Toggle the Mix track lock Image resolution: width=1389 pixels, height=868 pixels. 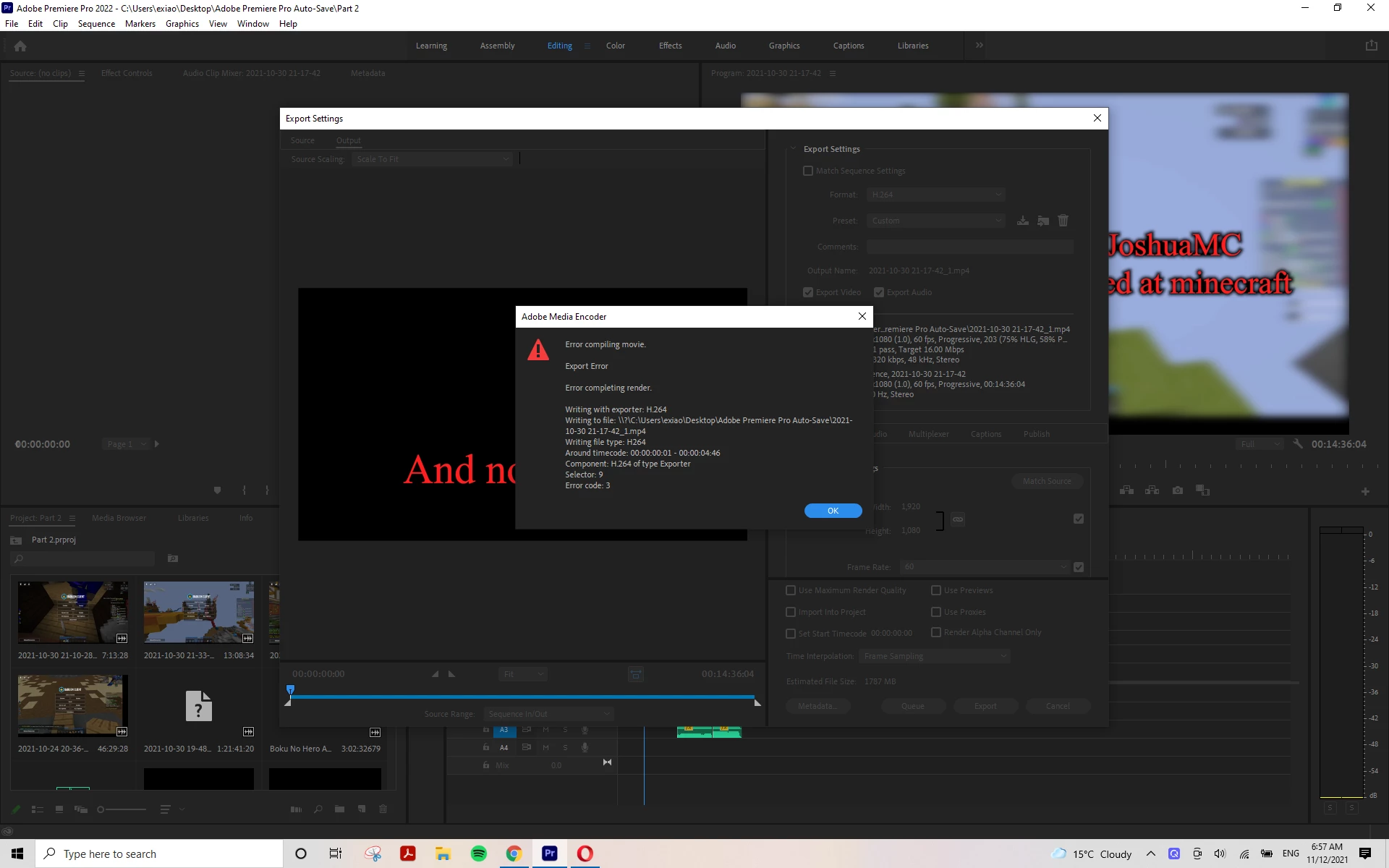(x=486, y=765)
